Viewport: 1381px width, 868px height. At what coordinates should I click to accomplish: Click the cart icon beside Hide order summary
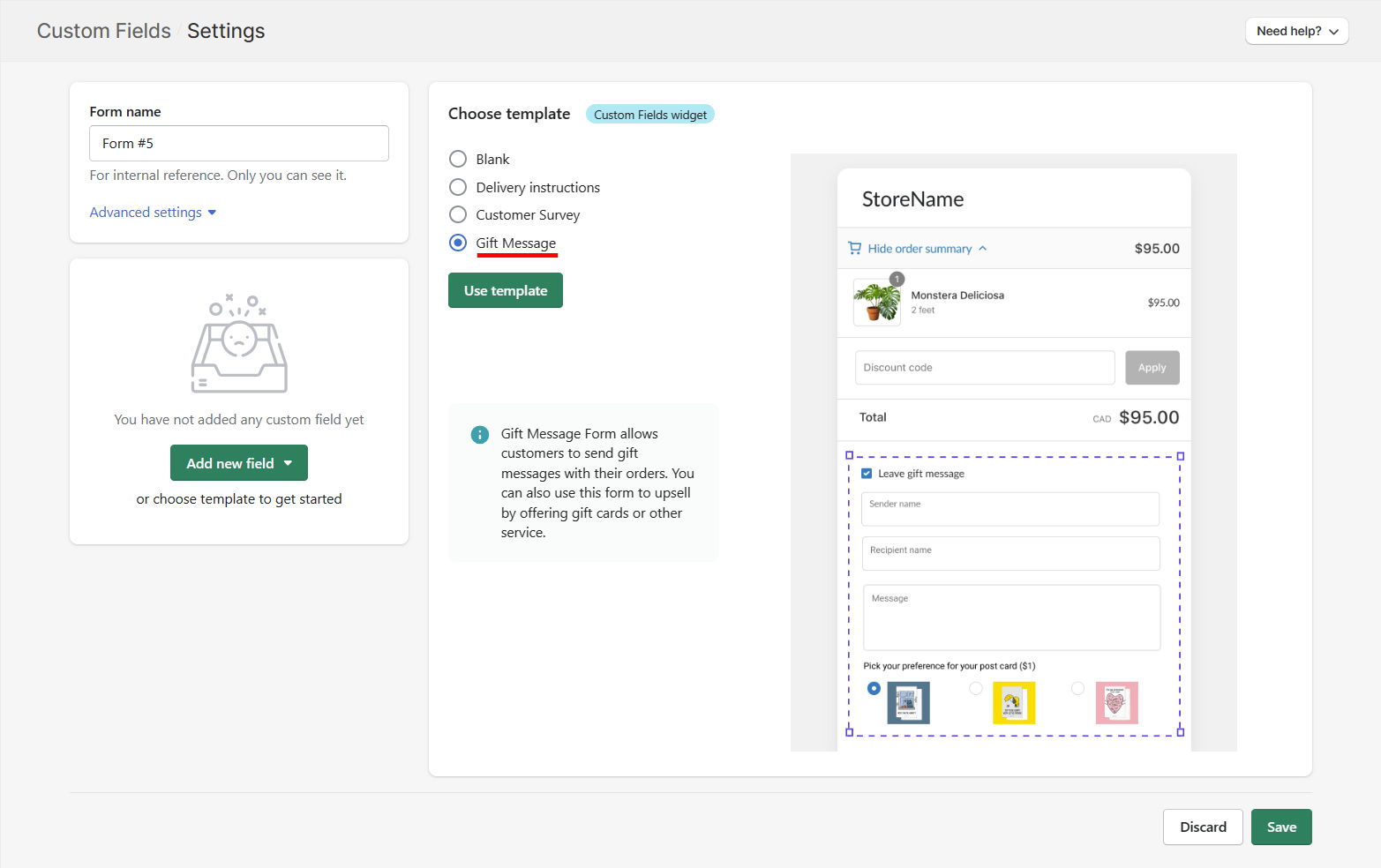(854, 249)
